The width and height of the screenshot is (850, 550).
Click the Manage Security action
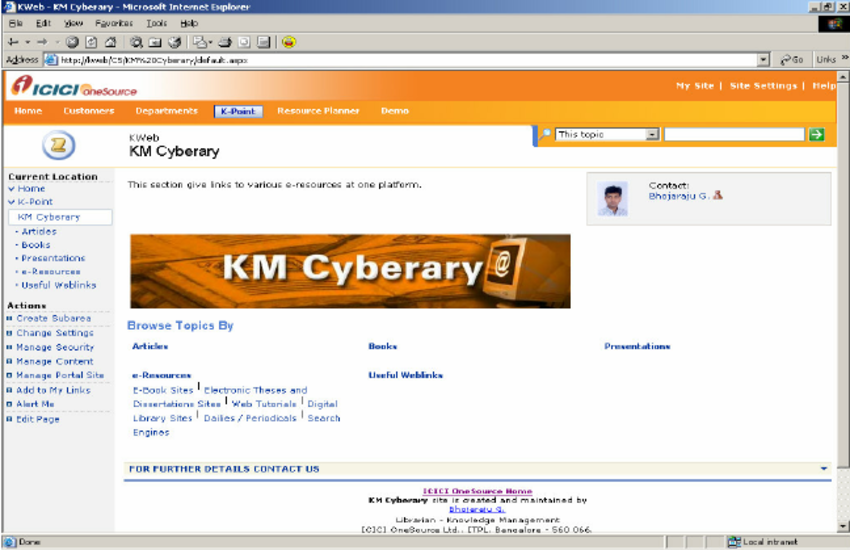coord(55,347)
